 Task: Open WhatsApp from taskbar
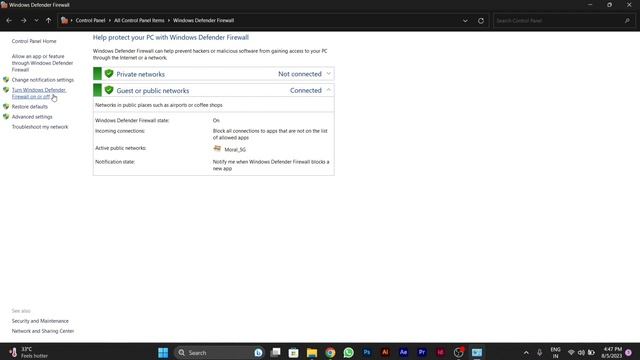[349, 352]
